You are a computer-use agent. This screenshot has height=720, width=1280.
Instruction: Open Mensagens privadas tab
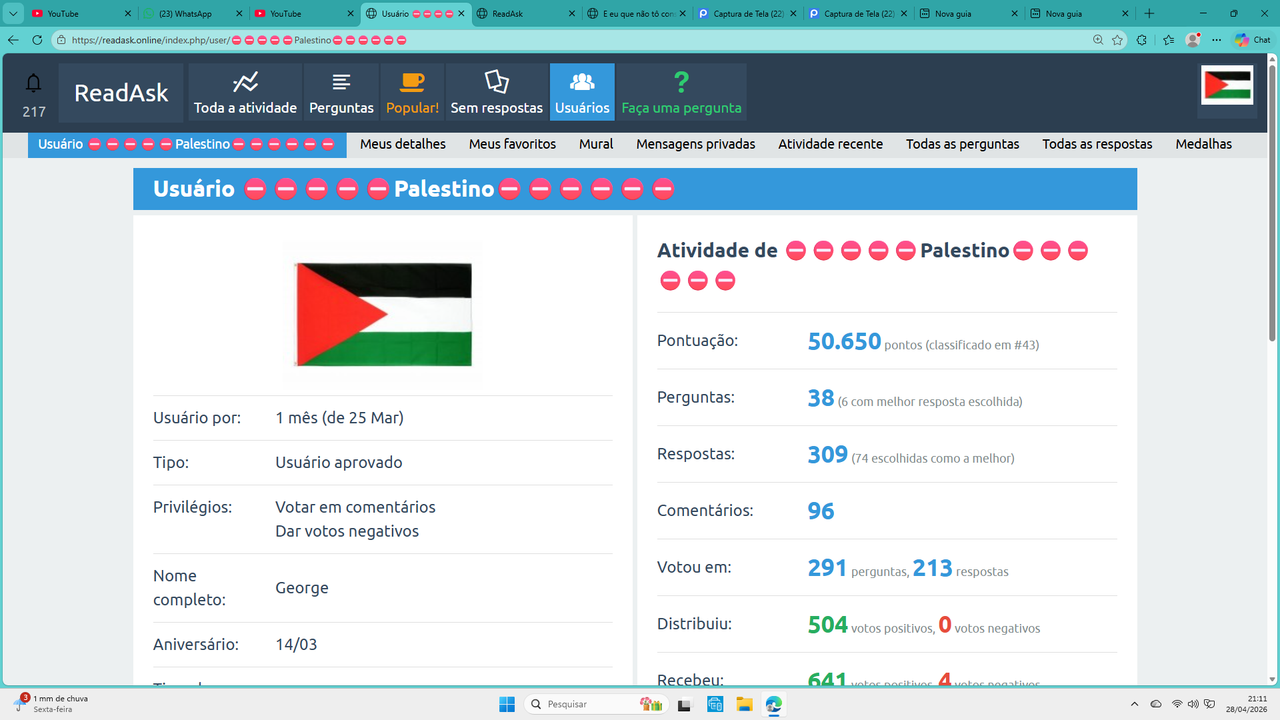pos(696,144)
